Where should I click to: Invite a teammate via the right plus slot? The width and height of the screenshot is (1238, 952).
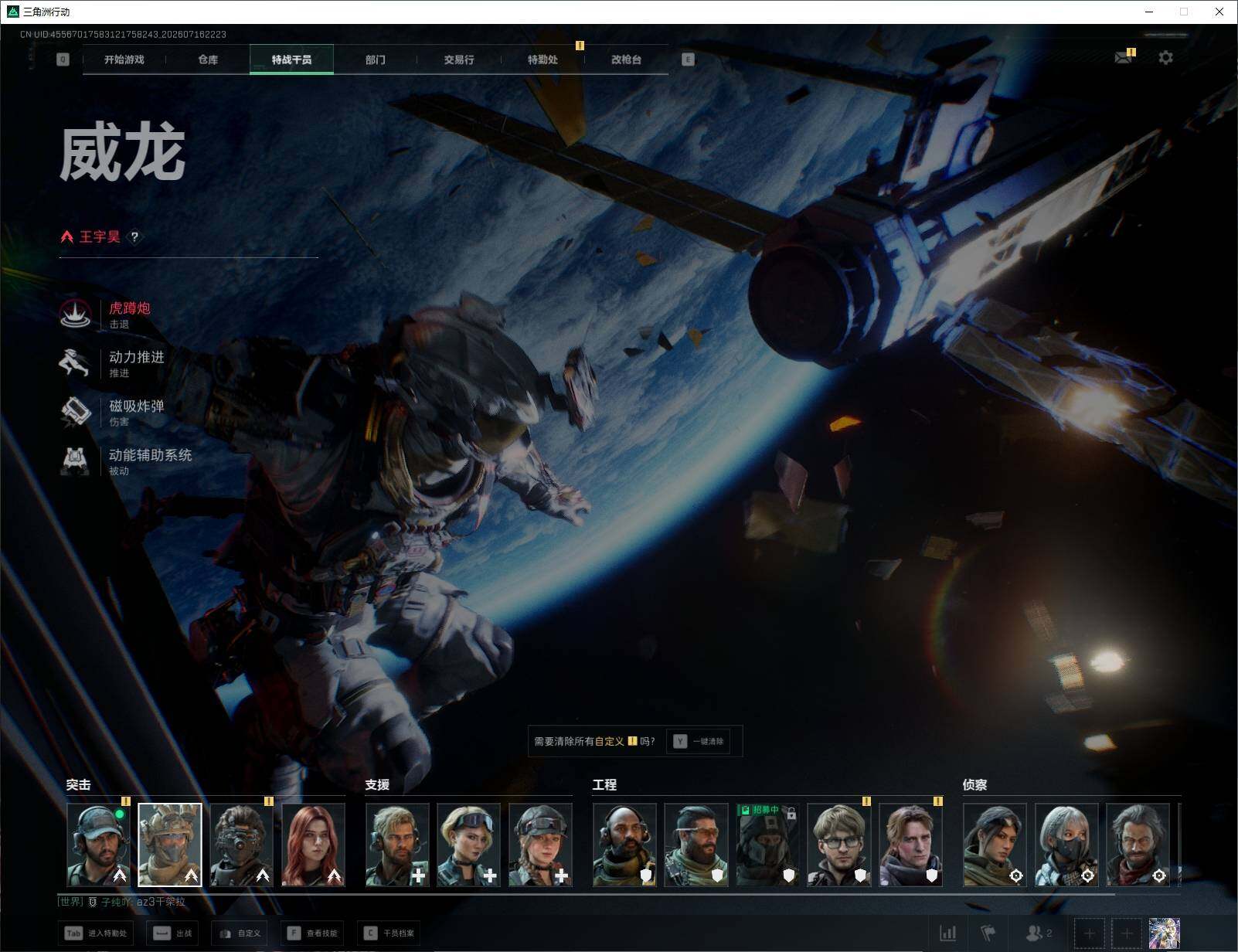[x=1127, y=933]
